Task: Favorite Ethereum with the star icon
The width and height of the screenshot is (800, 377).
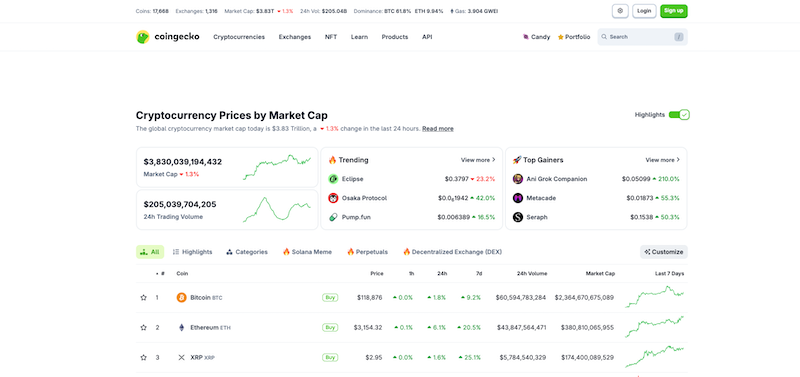Action: click(x=143, y=328)
